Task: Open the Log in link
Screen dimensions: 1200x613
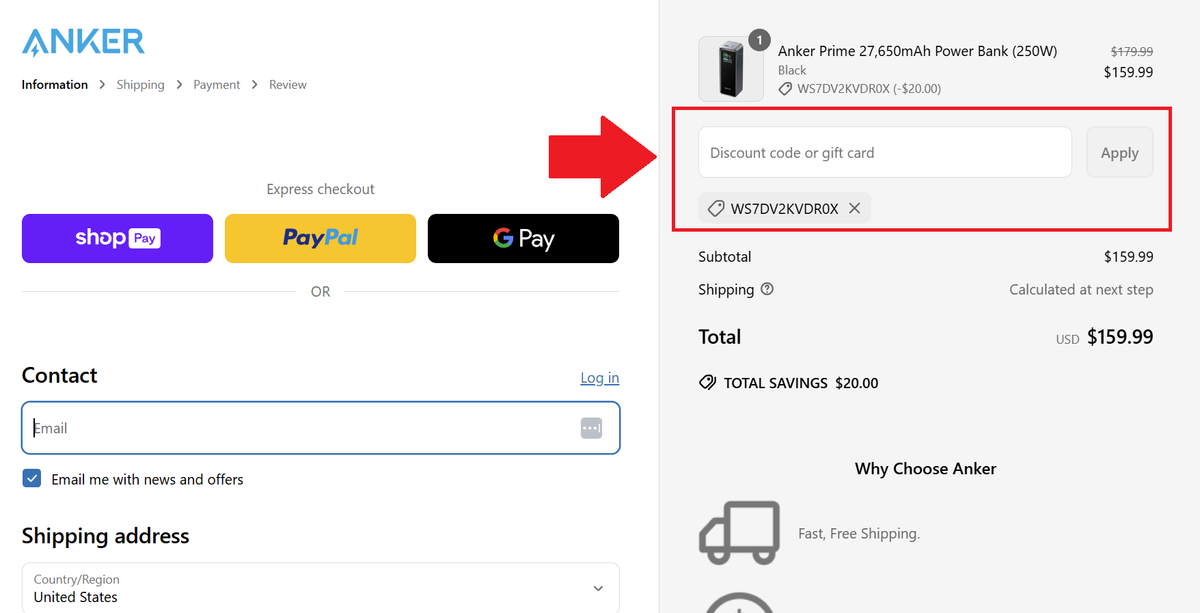Action: 599,377
